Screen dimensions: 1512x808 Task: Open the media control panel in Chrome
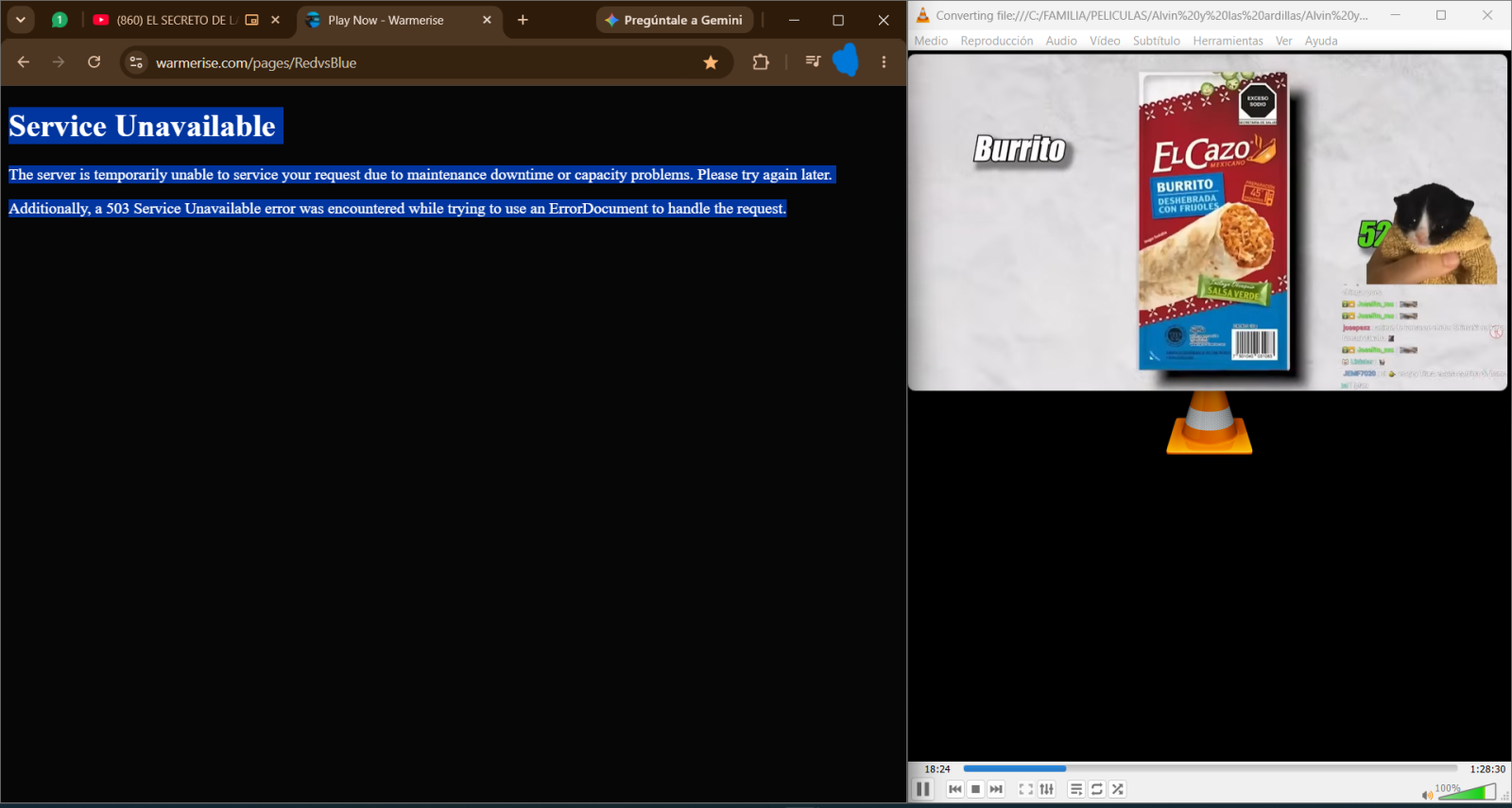(x=812, y=62)
